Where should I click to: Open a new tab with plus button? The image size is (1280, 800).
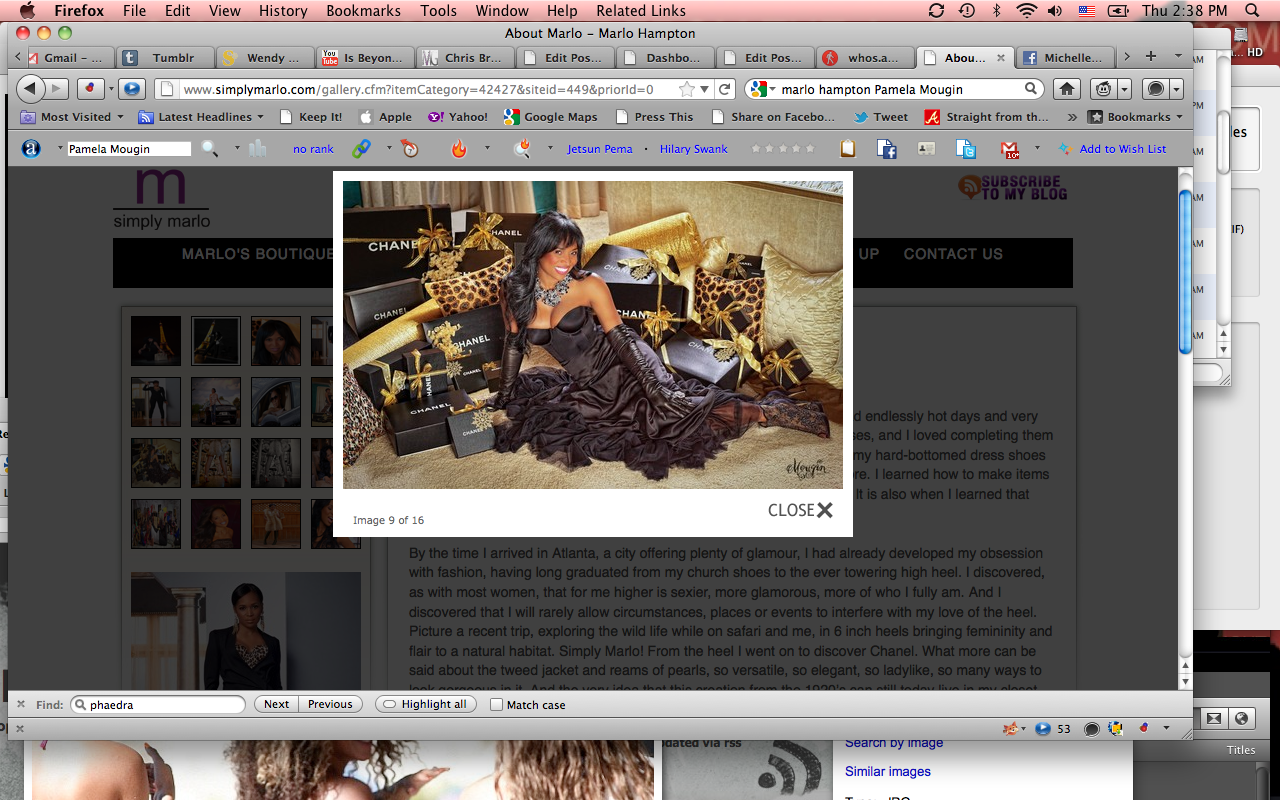[1151, 57]
